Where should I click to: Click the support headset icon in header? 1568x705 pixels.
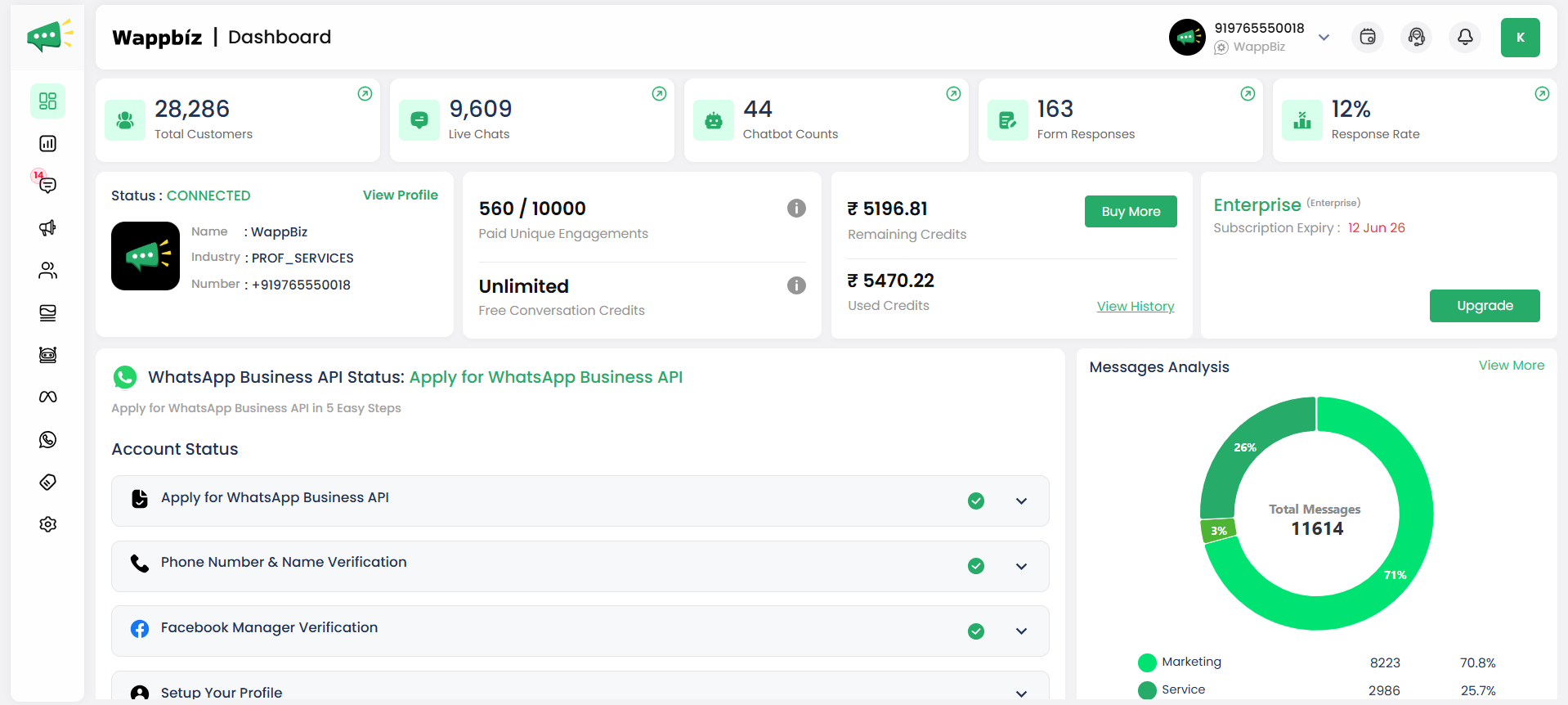[x=1417, y=38]
